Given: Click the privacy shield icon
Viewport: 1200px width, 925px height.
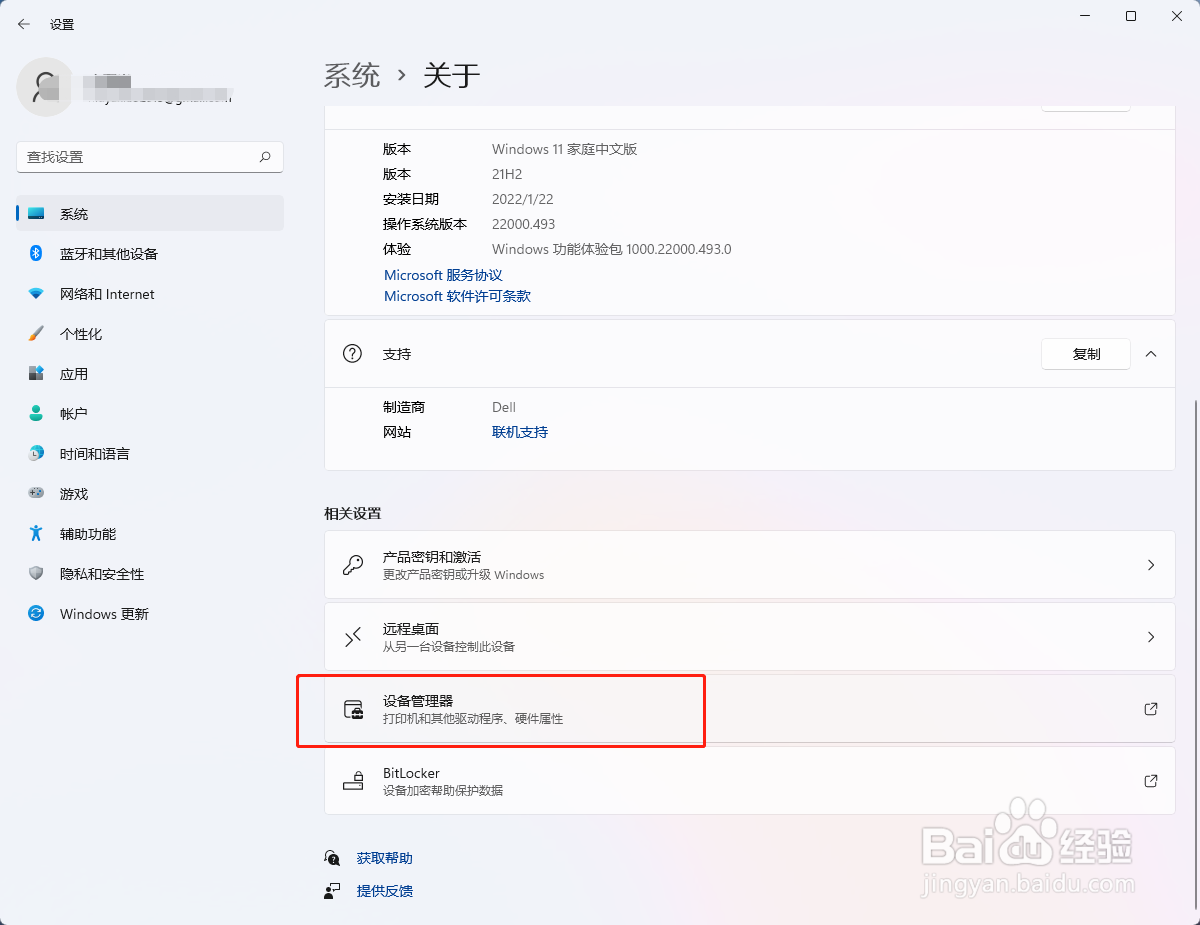Looking at the screenshot, I should [36, 574].
